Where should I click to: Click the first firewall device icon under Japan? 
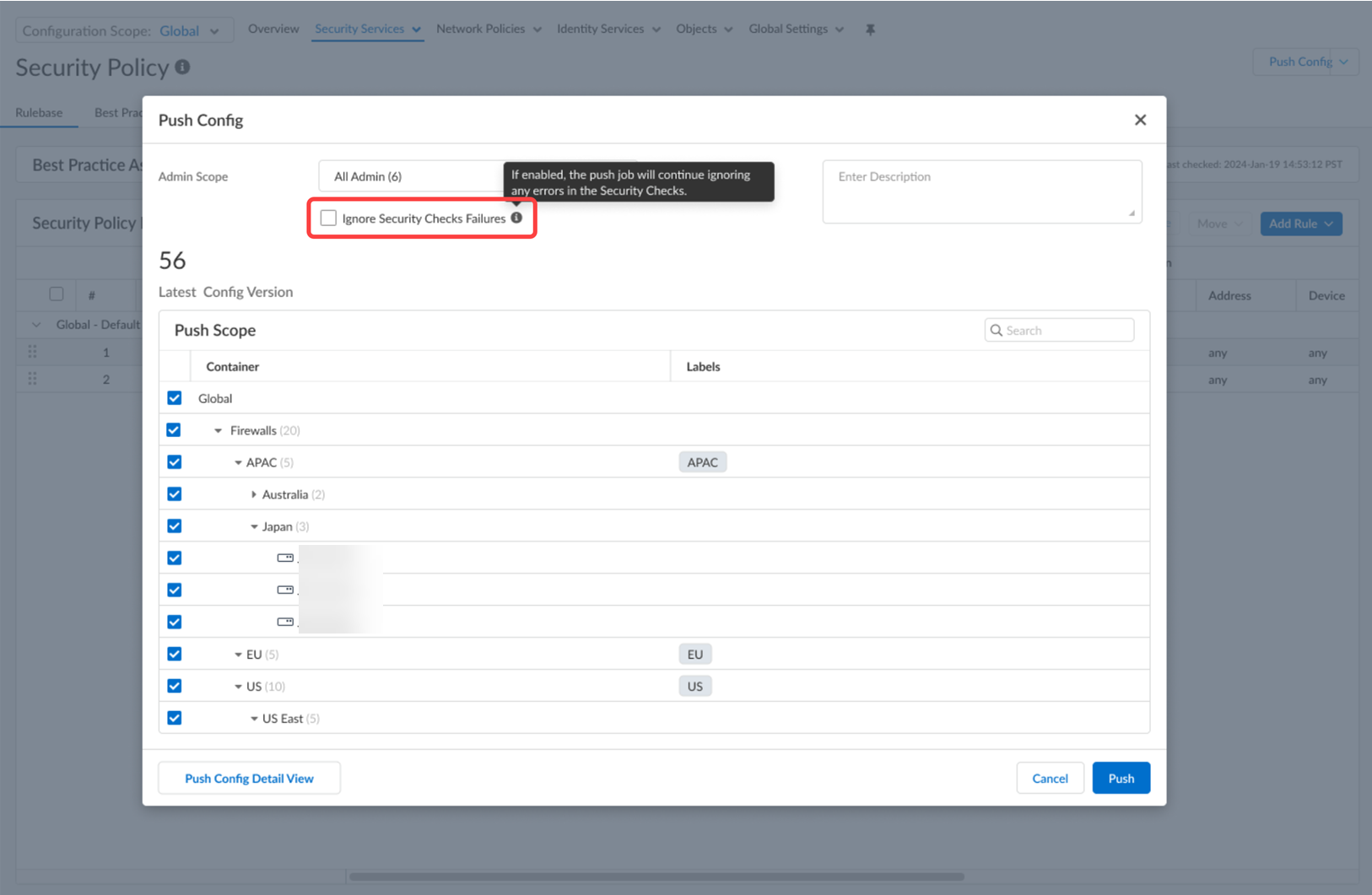click(285, 558)
